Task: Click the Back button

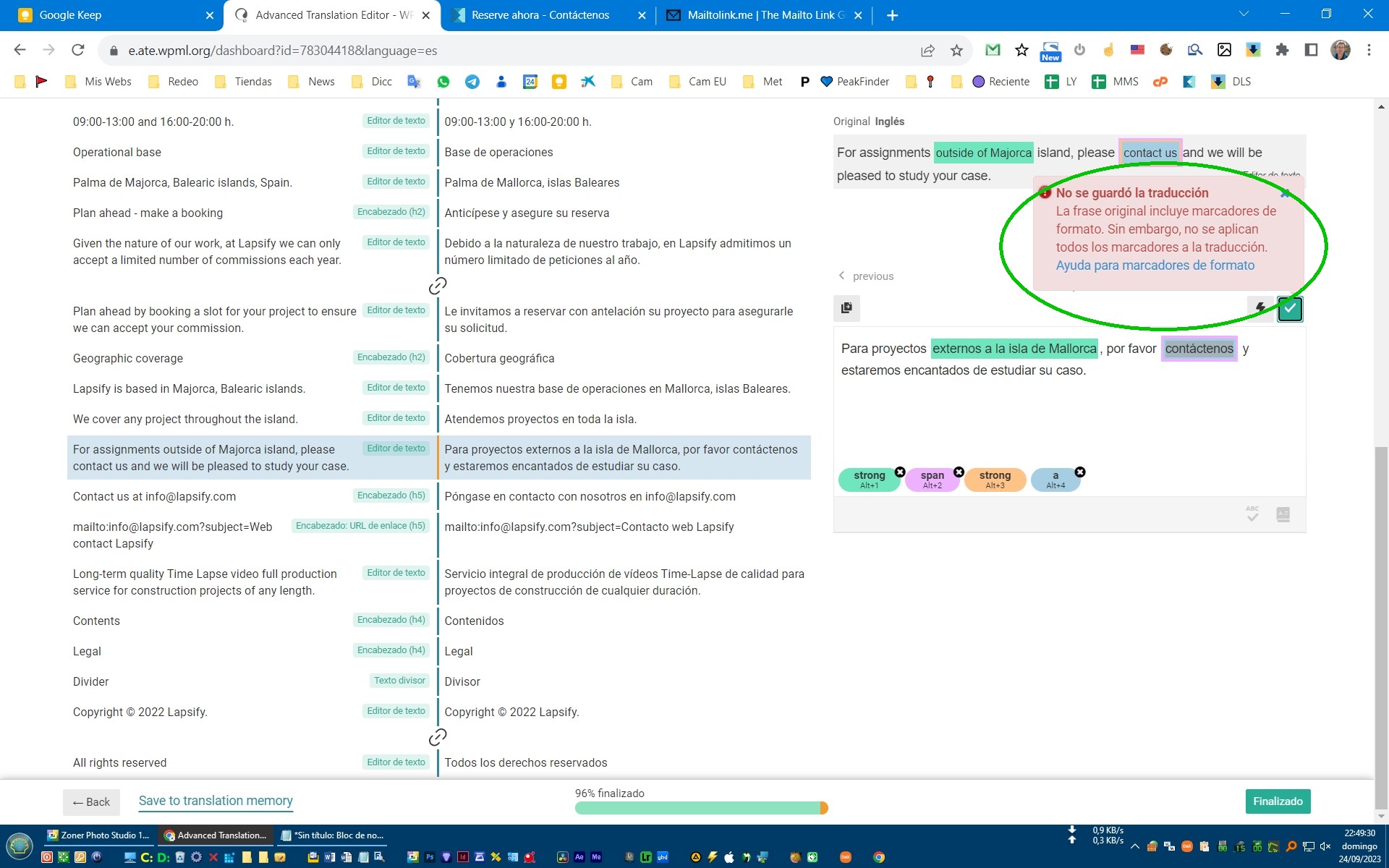Action: [91, 801]
